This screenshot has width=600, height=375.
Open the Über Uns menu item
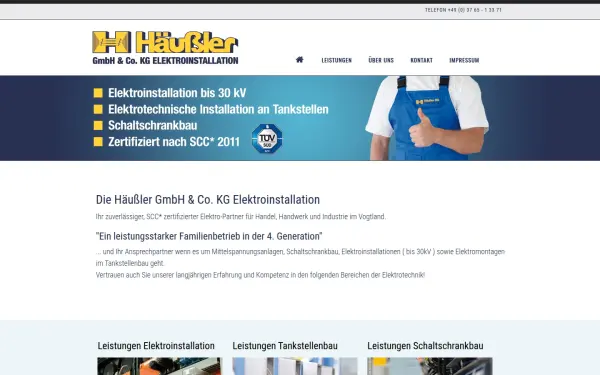click(381, 60)
